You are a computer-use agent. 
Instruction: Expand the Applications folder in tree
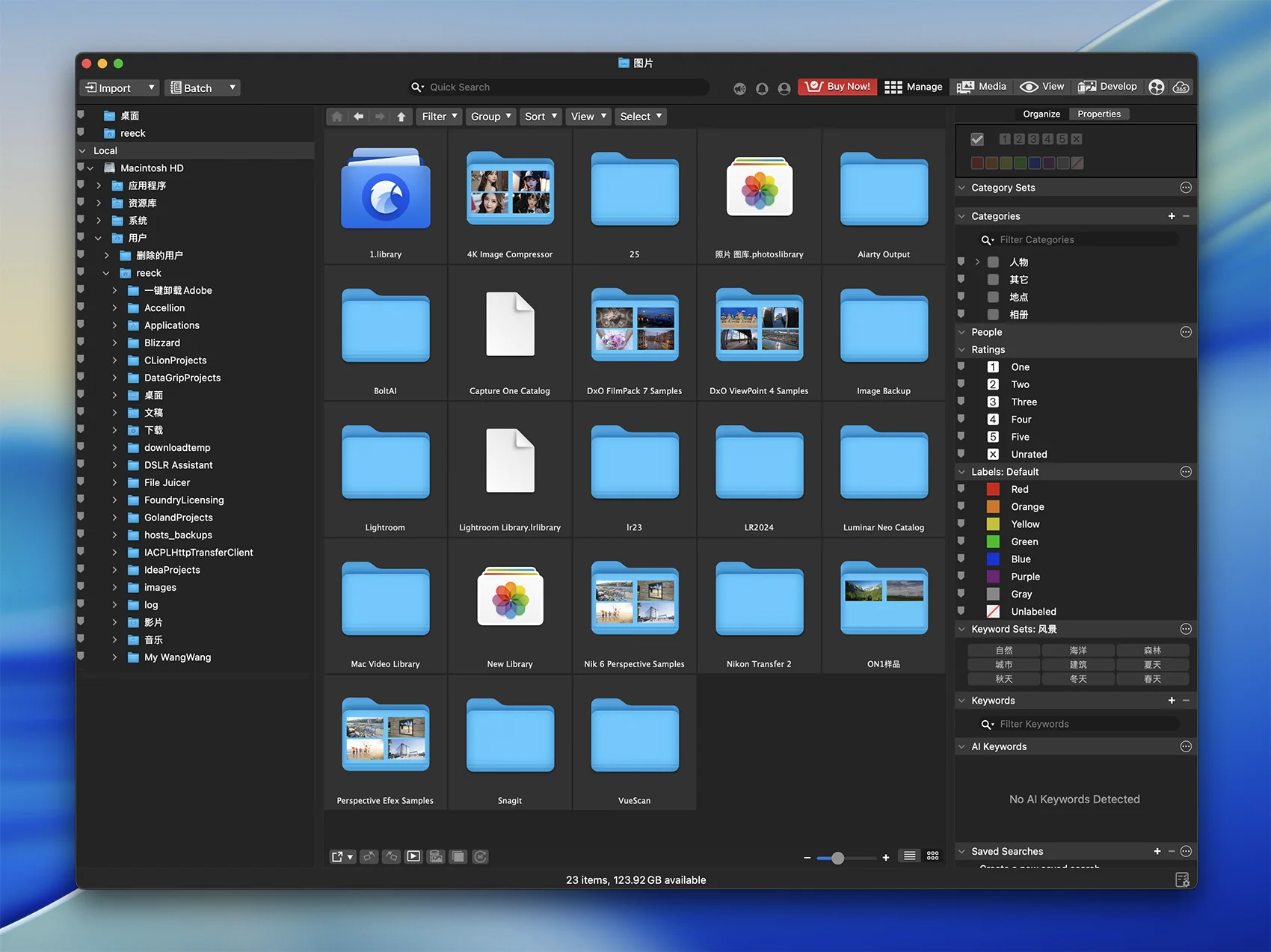click(x=114, y=325)
